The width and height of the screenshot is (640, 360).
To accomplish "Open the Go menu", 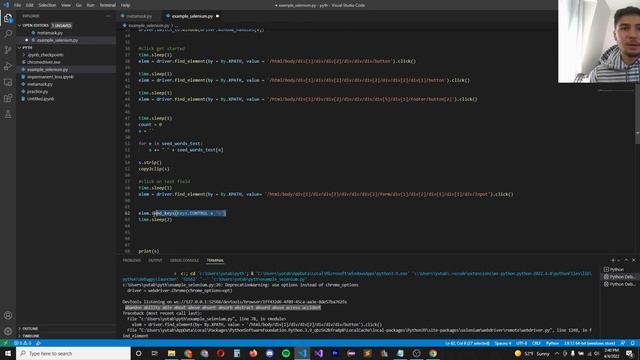I will (79, 5).
